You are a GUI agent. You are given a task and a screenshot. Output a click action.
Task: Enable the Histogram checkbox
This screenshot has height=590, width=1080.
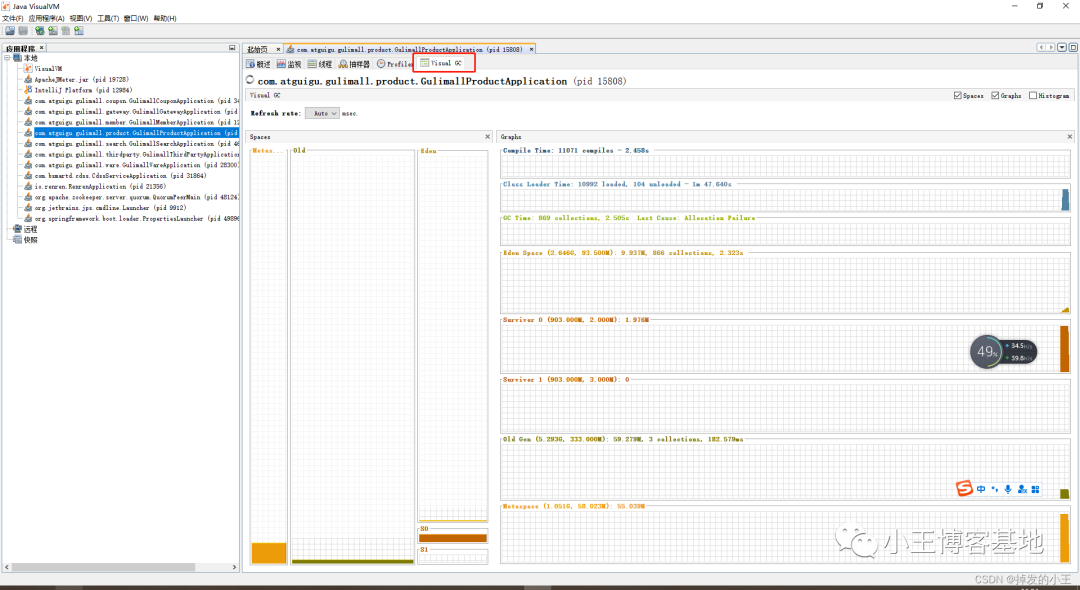coord(1032,96)
